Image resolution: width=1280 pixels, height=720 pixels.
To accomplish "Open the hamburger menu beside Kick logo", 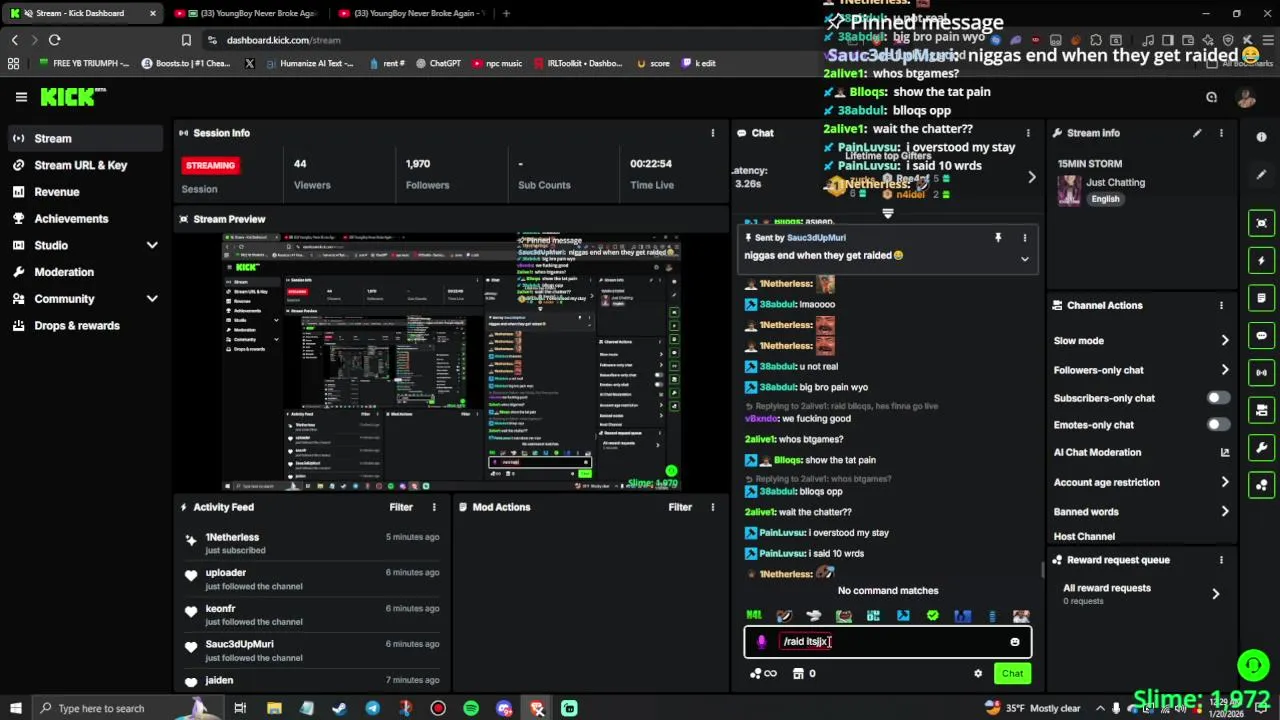I will click(x=21, y=97).
